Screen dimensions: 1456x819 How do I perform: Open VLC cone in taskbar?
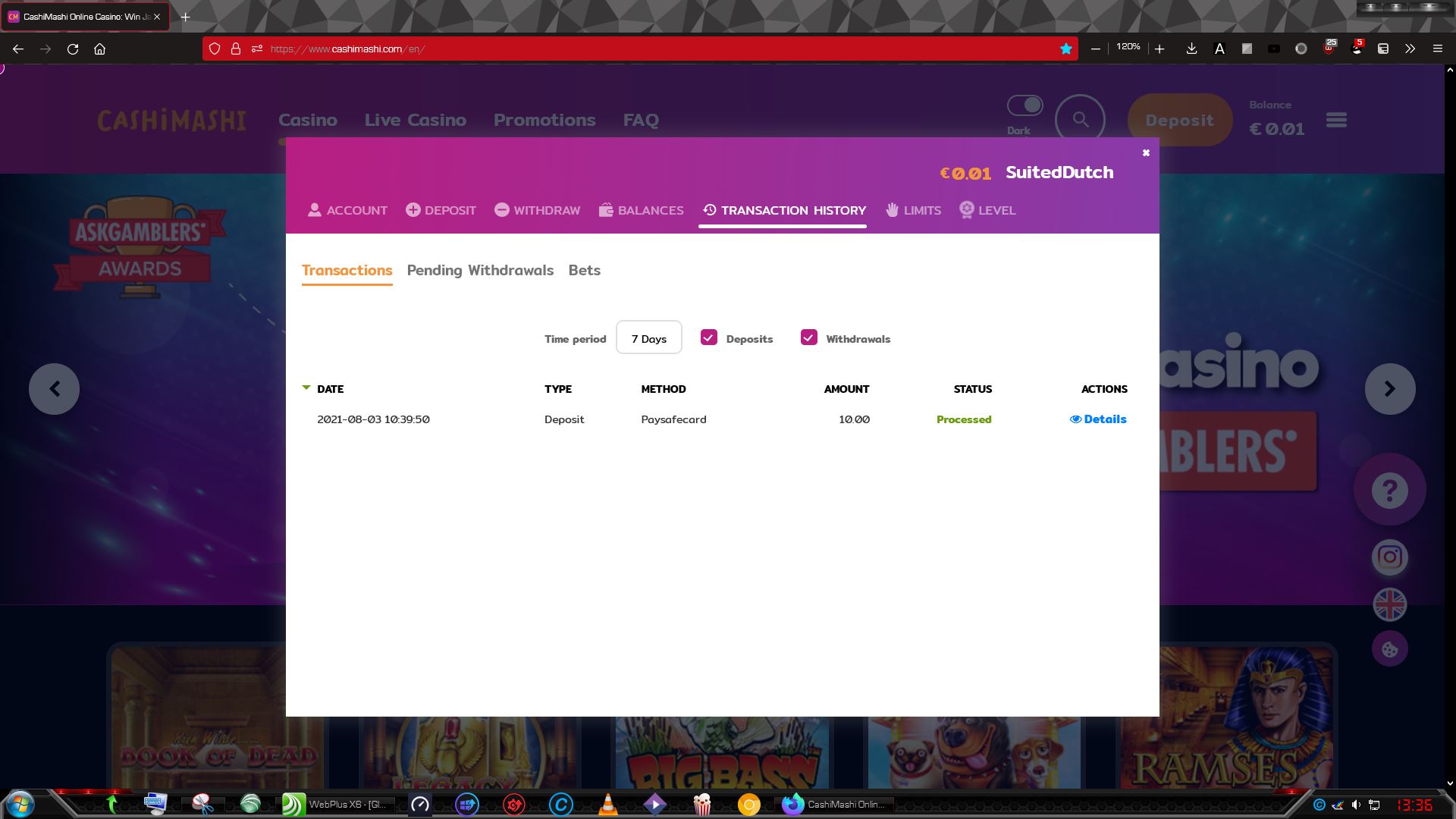point(607,805)
